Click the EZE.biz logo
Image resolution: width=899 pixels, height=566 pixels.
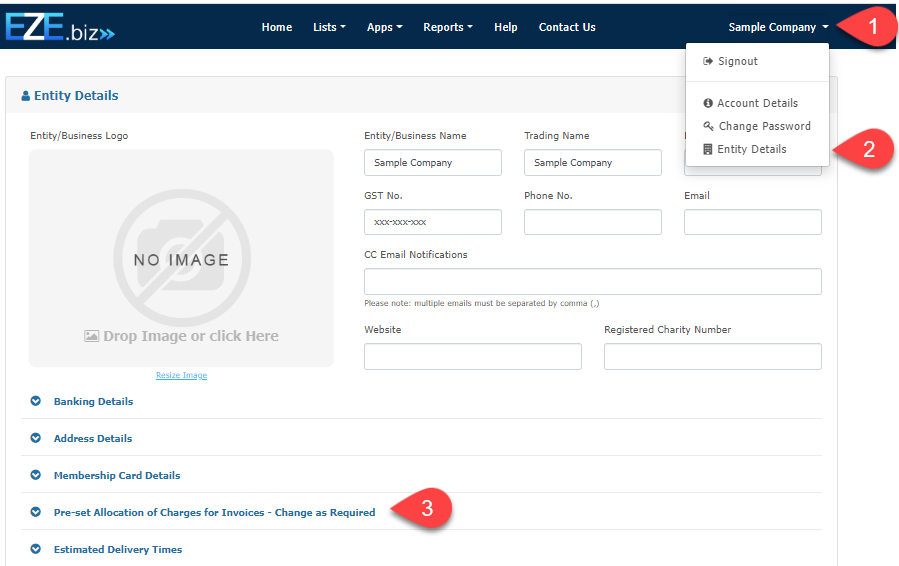[60, 27]
